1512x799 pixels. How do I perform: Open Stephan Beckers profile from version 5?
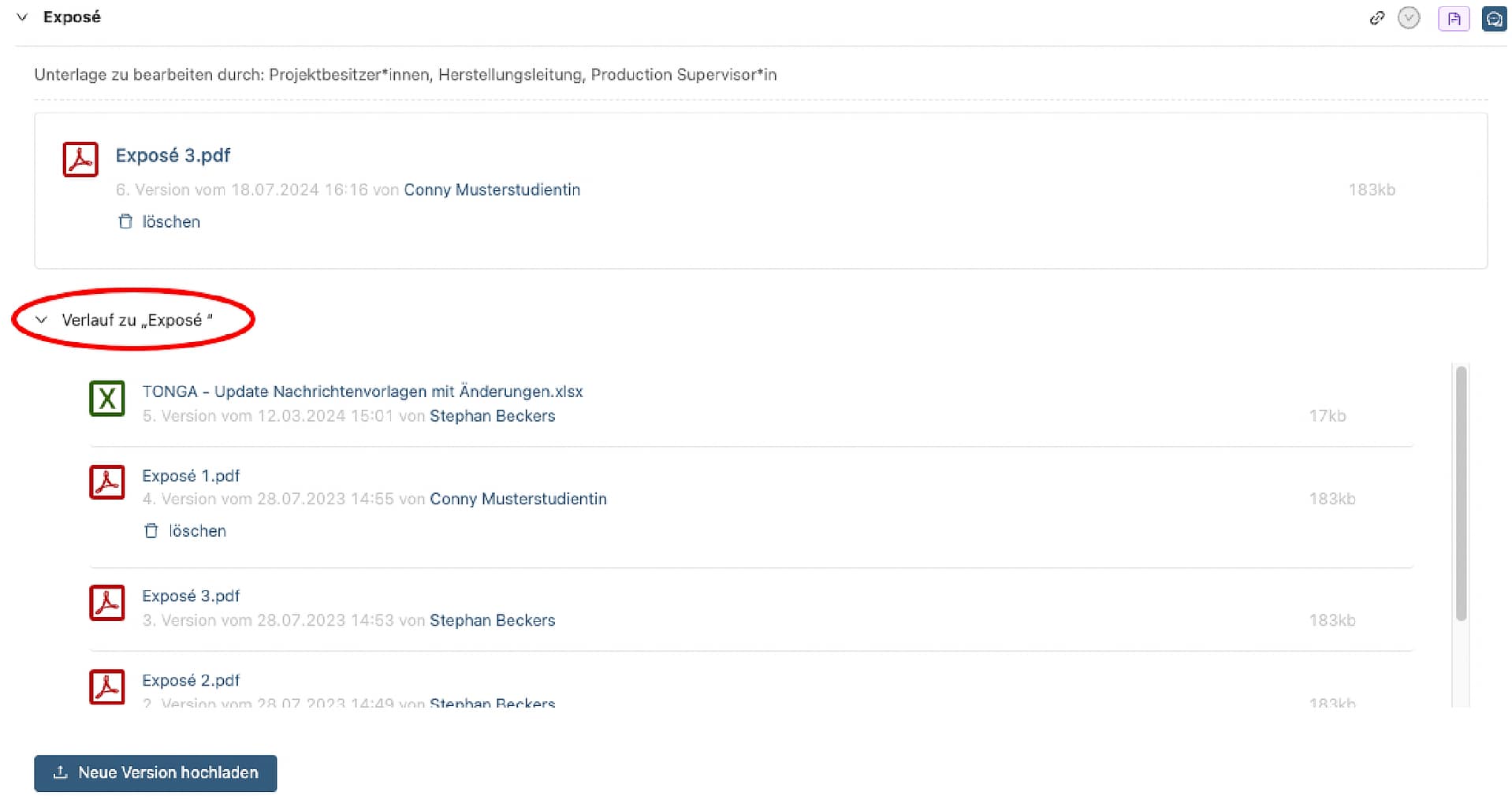[492, 416]
